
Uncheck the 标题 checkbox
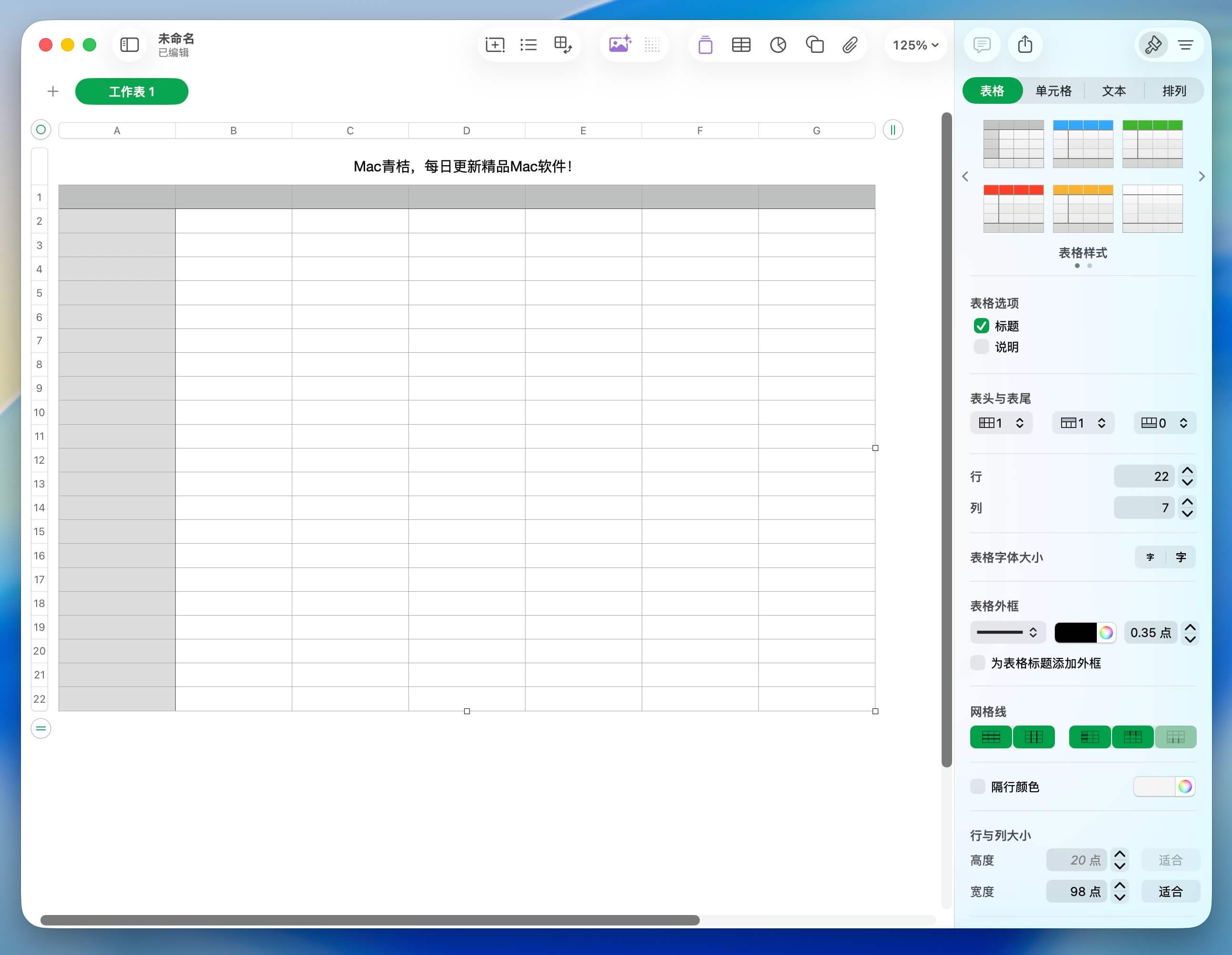(x=981, y=326)
